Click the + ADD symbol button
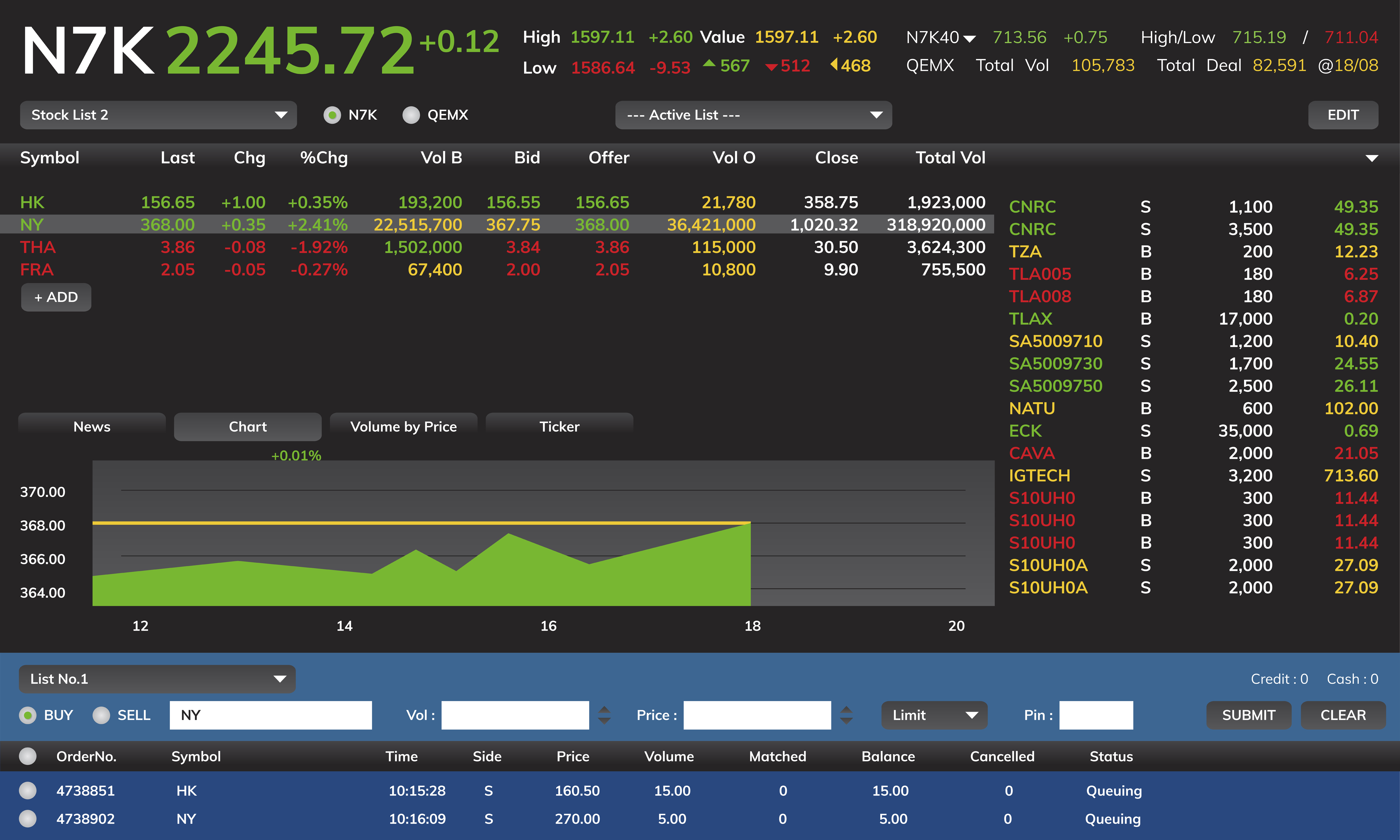 pos(56,297)
